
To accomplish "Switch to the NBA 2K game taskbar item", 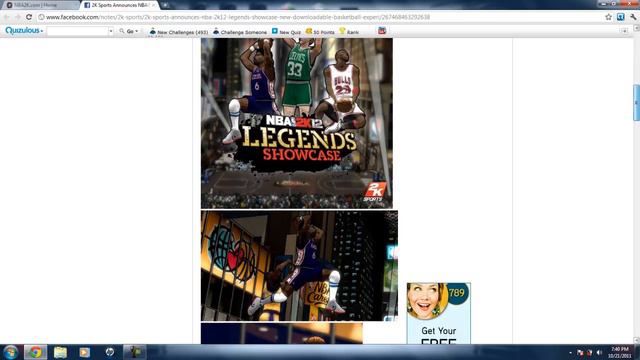I will [x=135, y=352].
